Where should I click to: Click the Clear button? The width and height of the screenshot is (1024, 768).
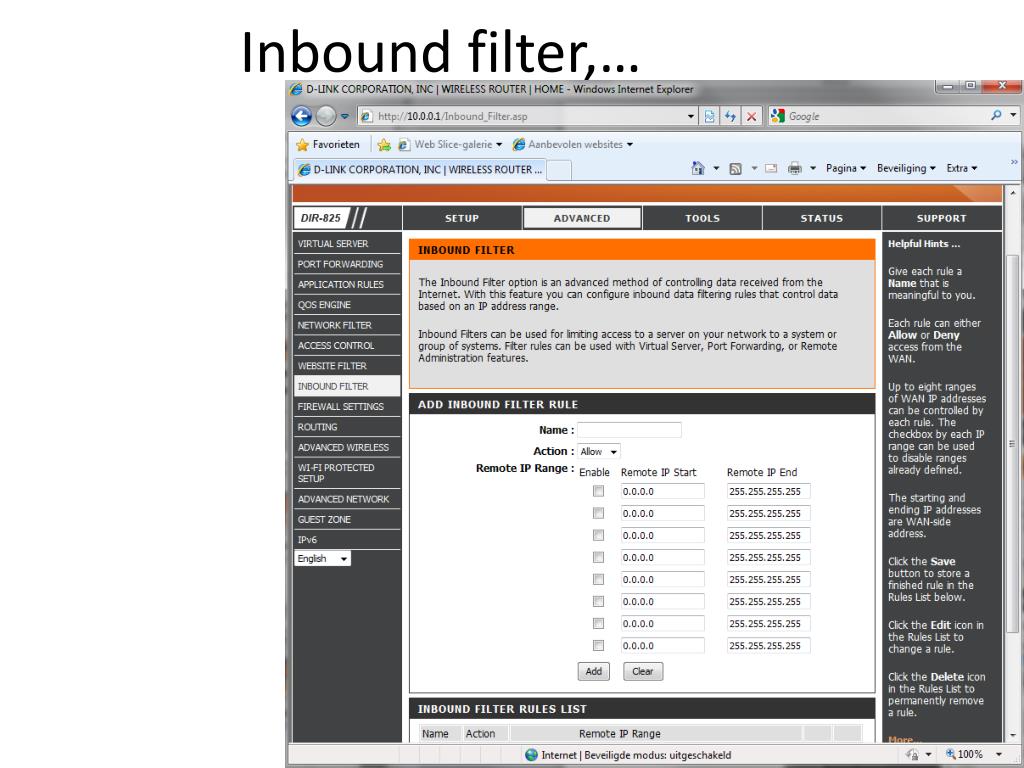(x=643, y=671)
